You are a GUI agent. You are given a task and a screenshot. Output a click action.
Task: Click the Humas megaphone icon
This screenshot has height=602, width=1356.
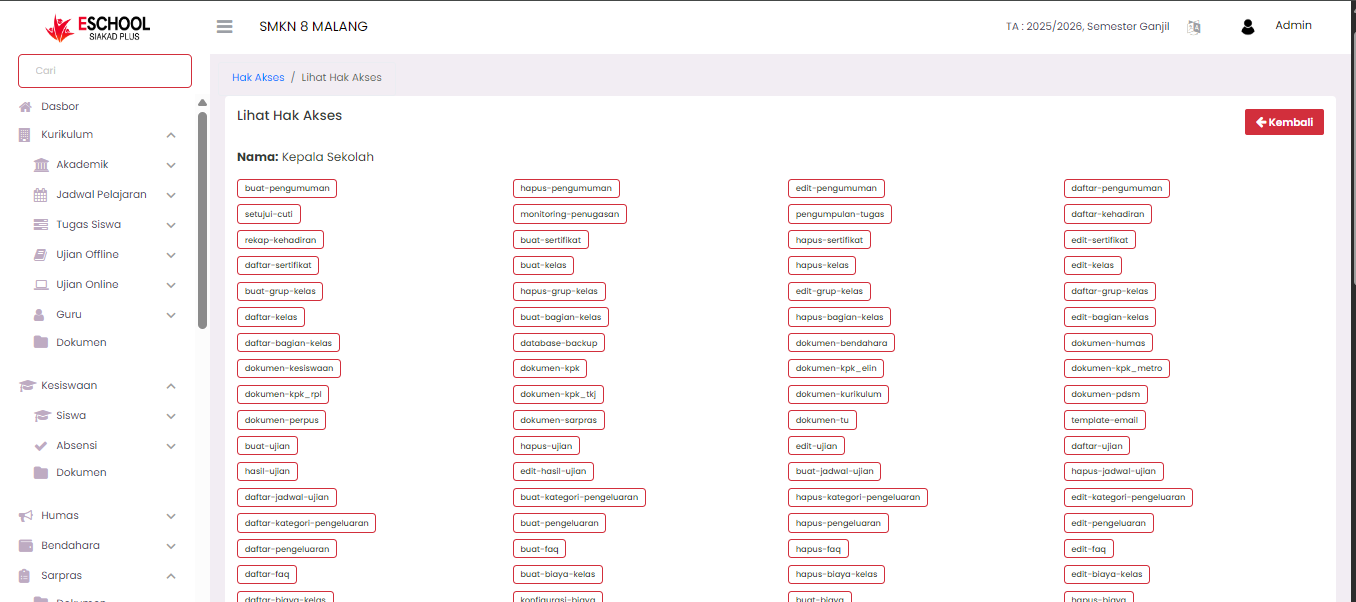(x=26, y=516)
